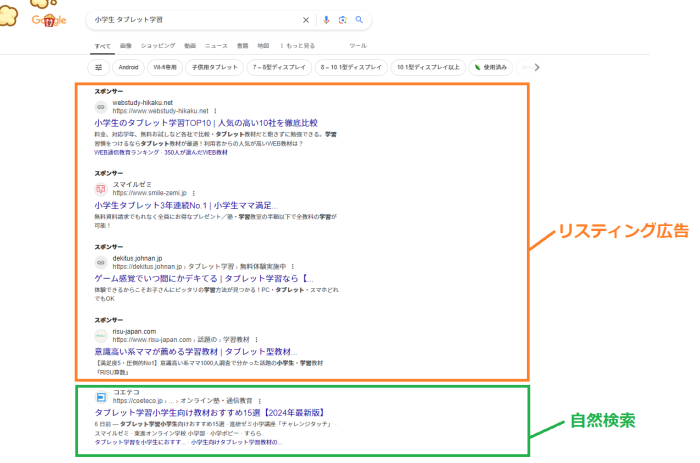The image size is (700, 463).
Task: Open three-dot menu for coeteco.jp result
Action: 259,401
